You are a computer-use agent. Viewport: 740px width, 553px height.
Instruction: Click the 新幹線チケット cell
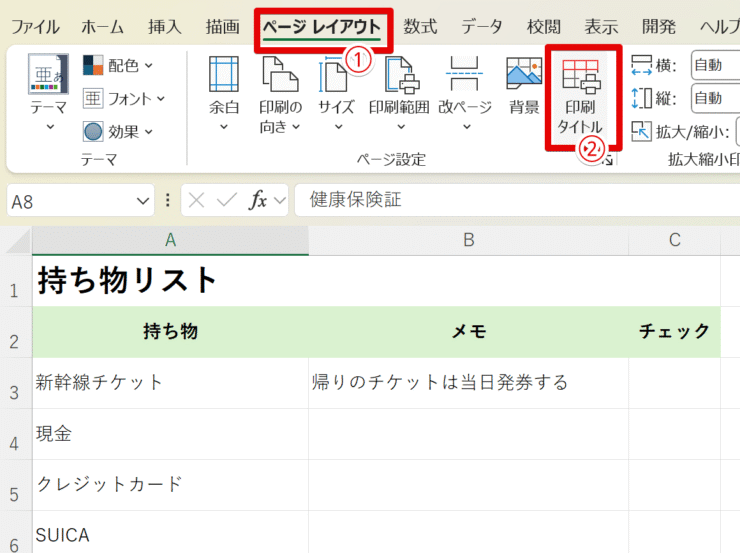[x=170, y=383]
